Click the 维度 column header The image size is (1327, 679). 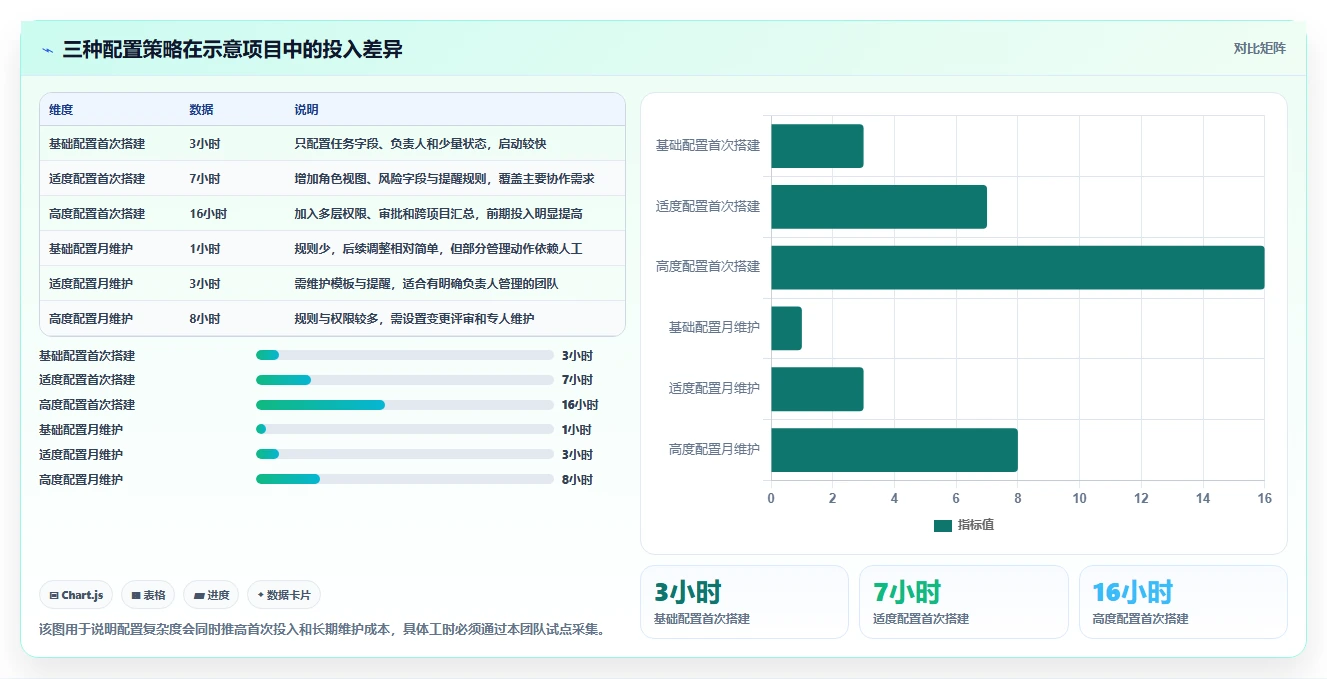coord(61,110)
